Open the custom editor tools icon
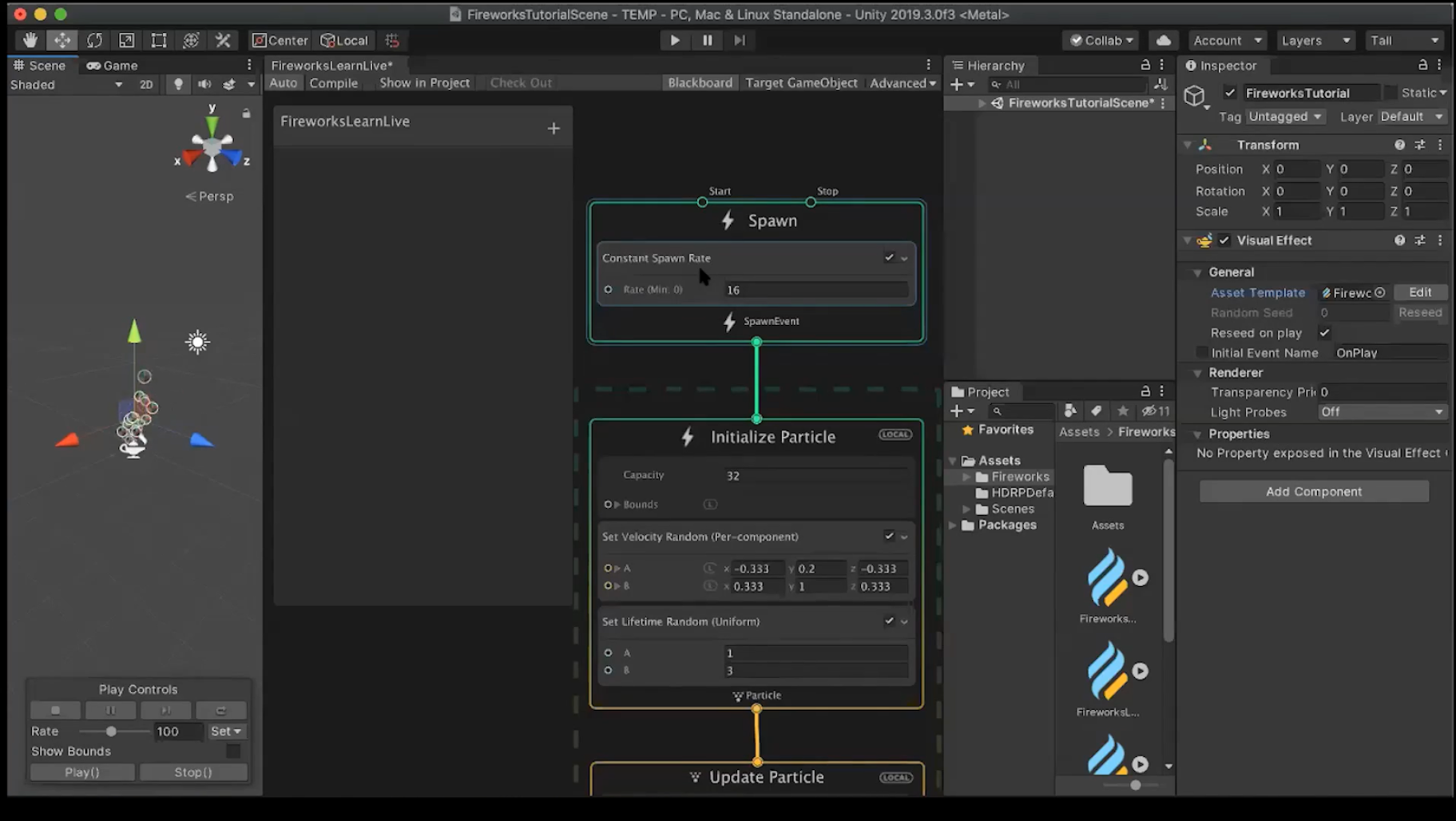The image size is (1456, 821). (x=223, y=40)
